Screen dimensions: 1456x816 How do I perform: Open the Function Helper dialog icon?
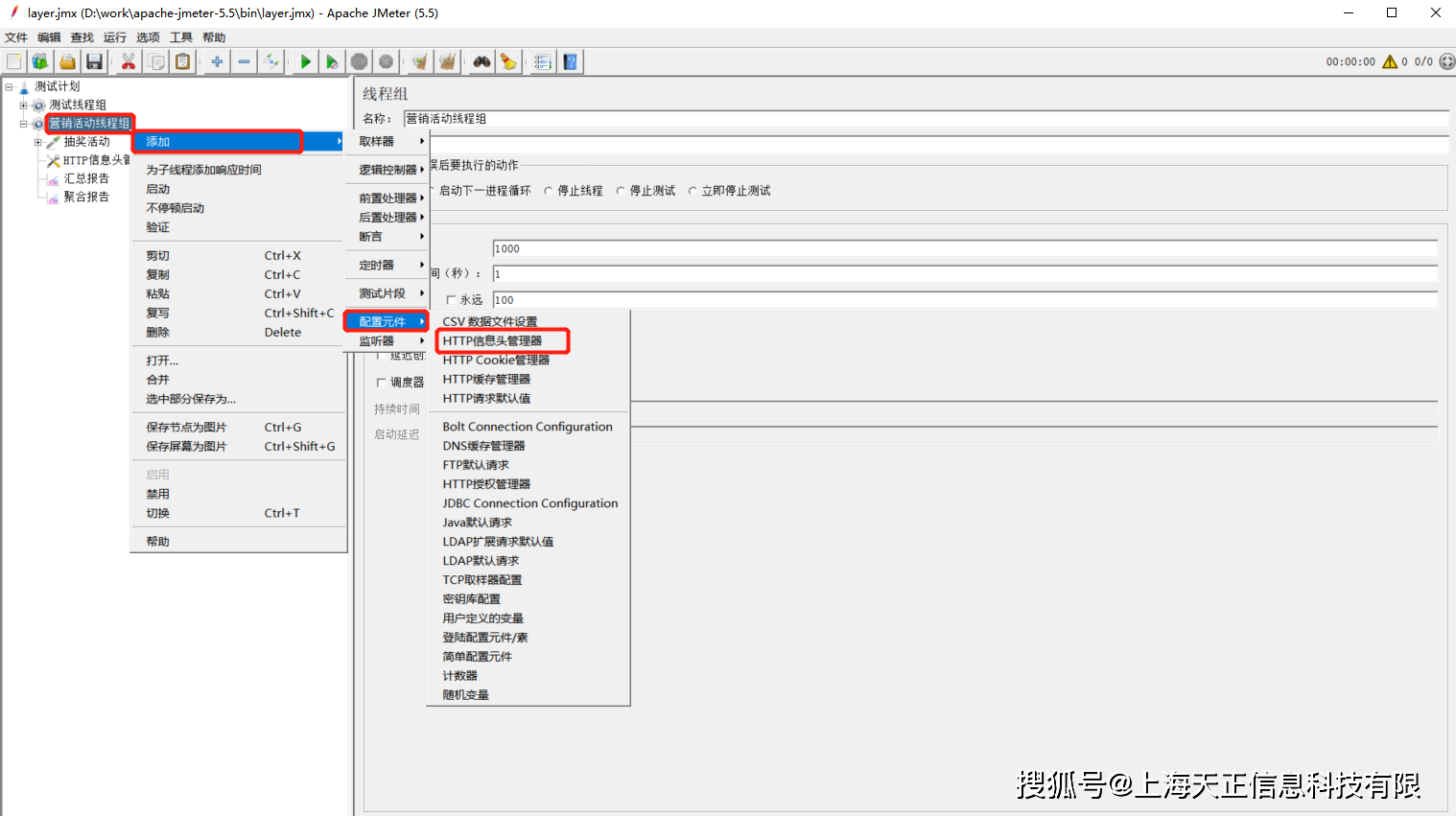pyautogui.click(x=543, y=61)
